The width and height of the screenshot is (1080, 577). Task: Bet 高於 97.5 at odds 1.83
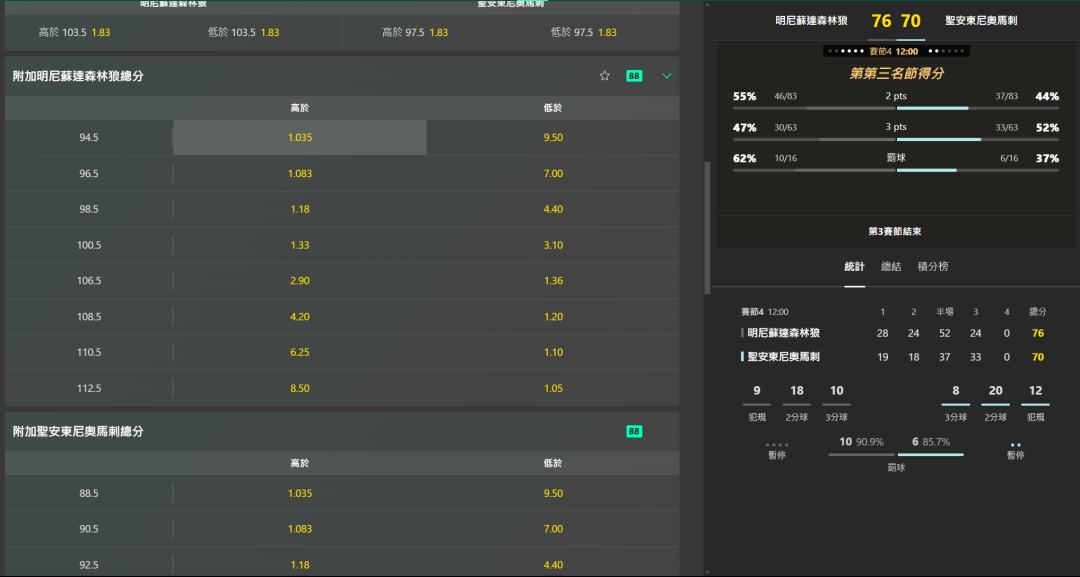tap(415, 32)
